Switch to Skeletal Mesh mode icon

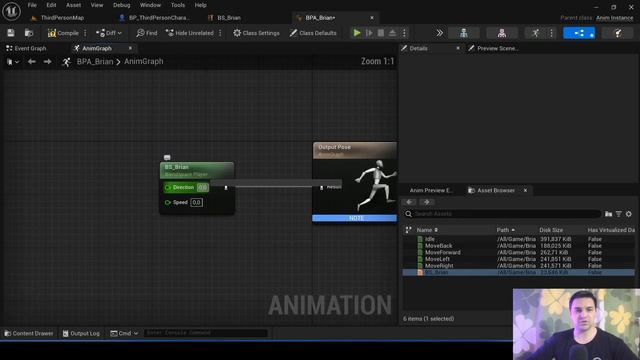502,33
